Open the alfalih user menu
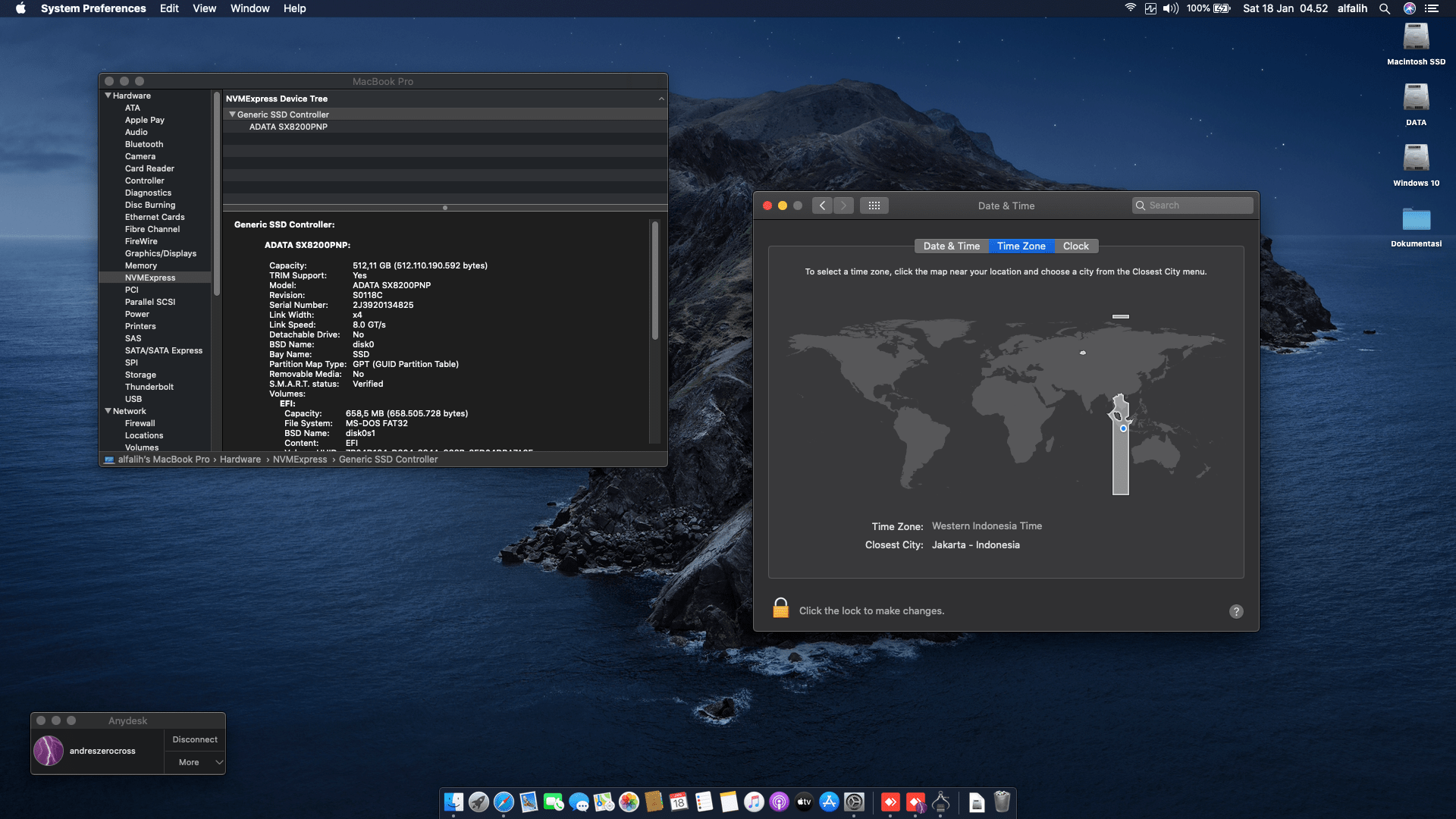Screen dimensions: 1456x819 click(1352, 8)
